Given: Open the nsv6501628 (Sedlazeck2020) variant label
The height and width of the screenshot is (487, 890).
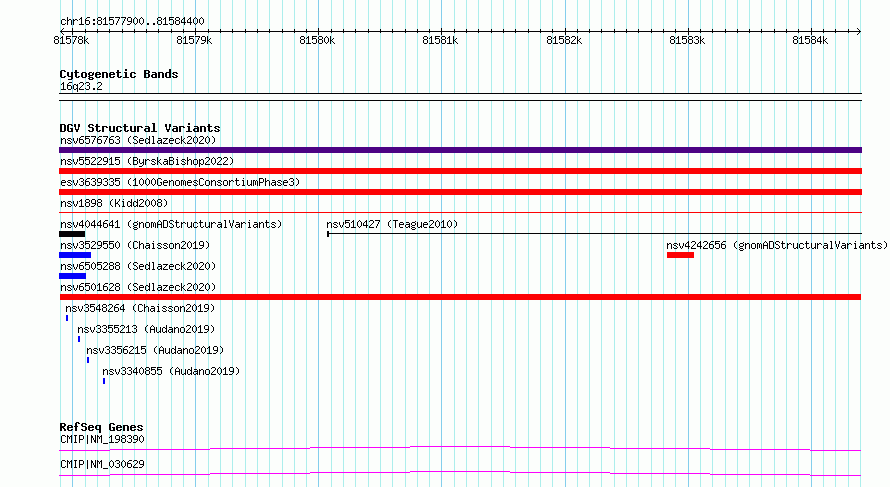Looking at the screenshot, I should (x=138, y=287).
